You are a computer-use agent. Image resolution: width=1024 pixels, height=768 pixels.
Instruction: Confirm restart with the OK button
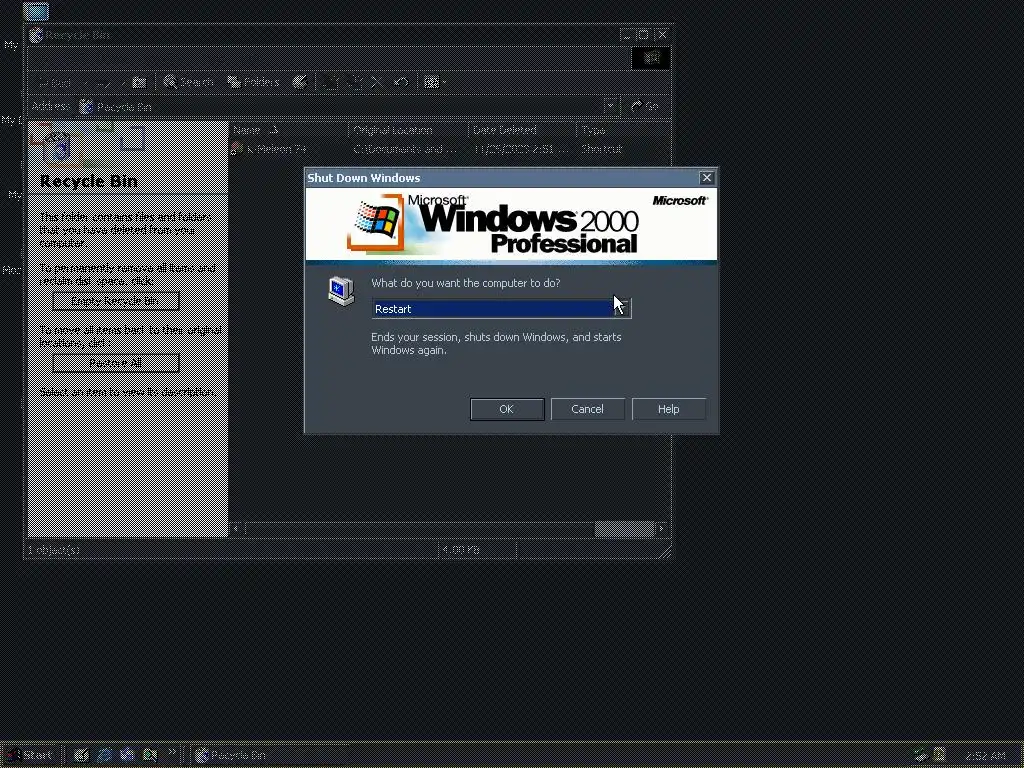click(x=507, y=409)
